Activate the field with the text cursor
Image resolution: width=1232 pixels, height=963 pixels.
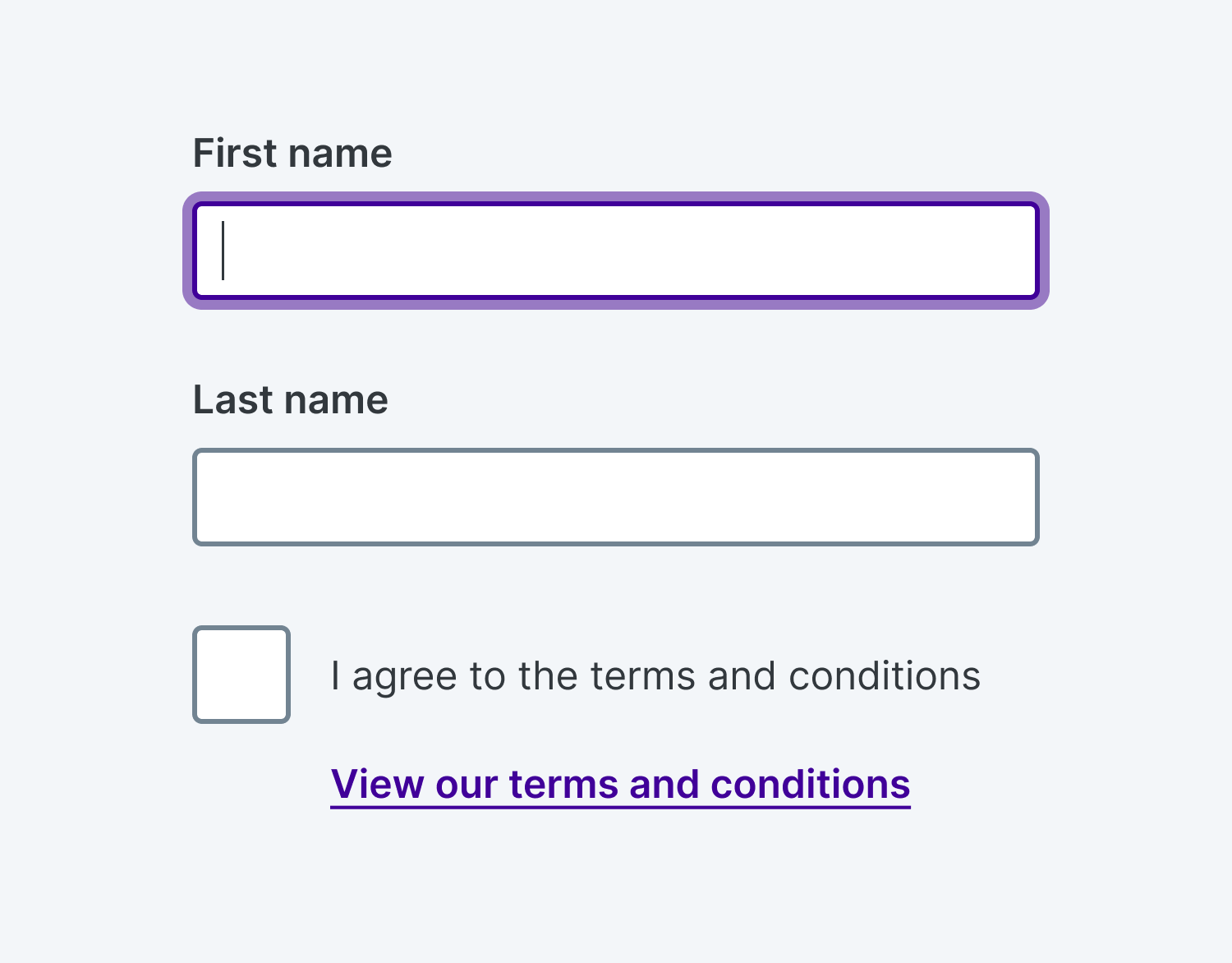tap(616, 251)
